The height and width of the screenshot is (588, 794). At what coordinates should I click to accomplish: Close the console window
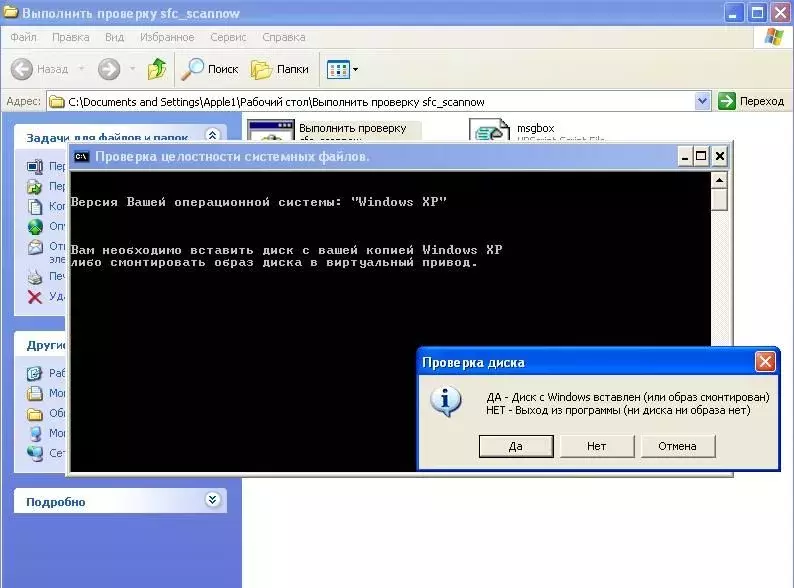tap(720, 156)
